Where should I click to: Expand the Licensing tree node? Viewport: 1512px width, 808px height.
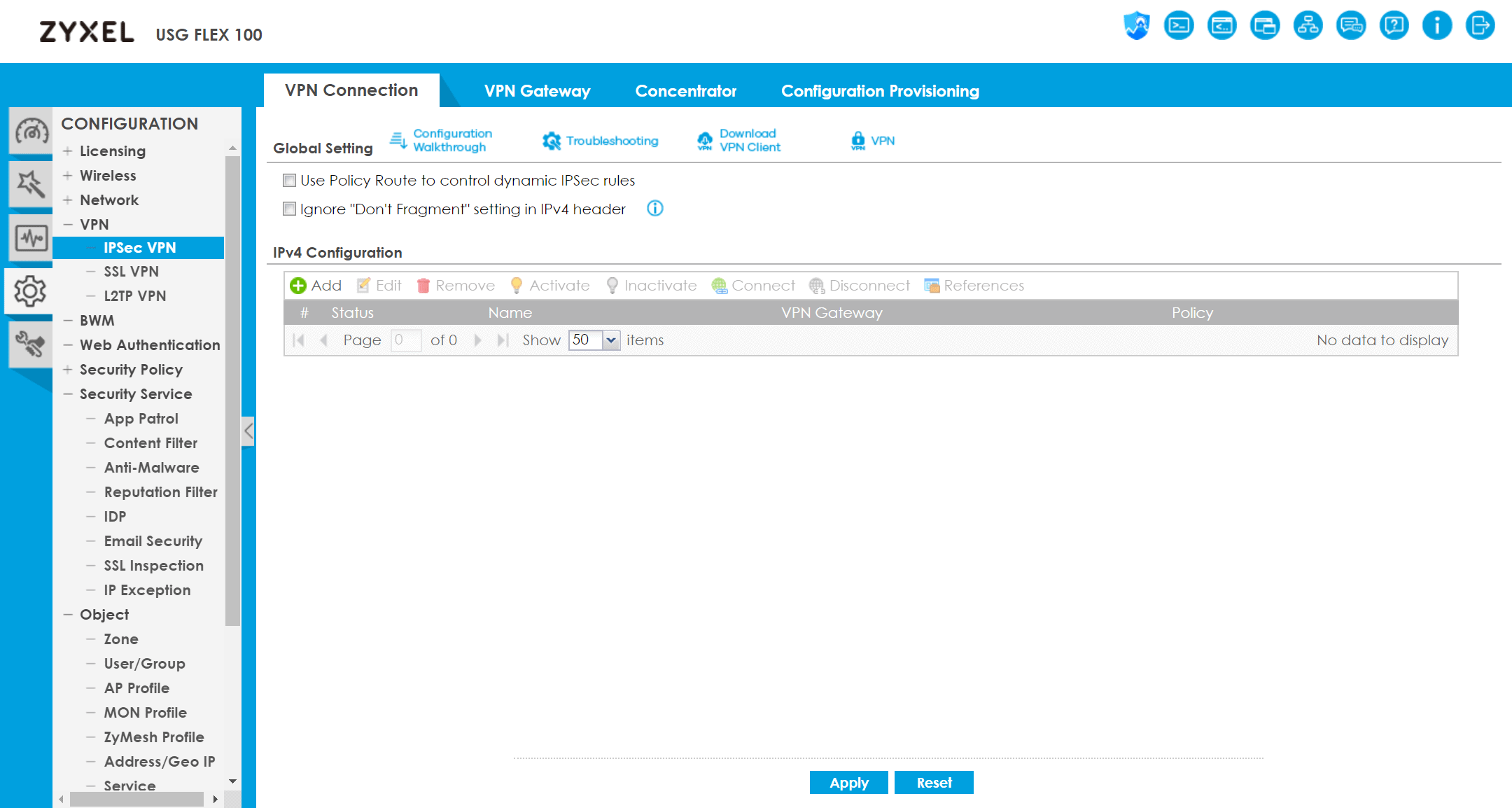click(x=68, y=151)
